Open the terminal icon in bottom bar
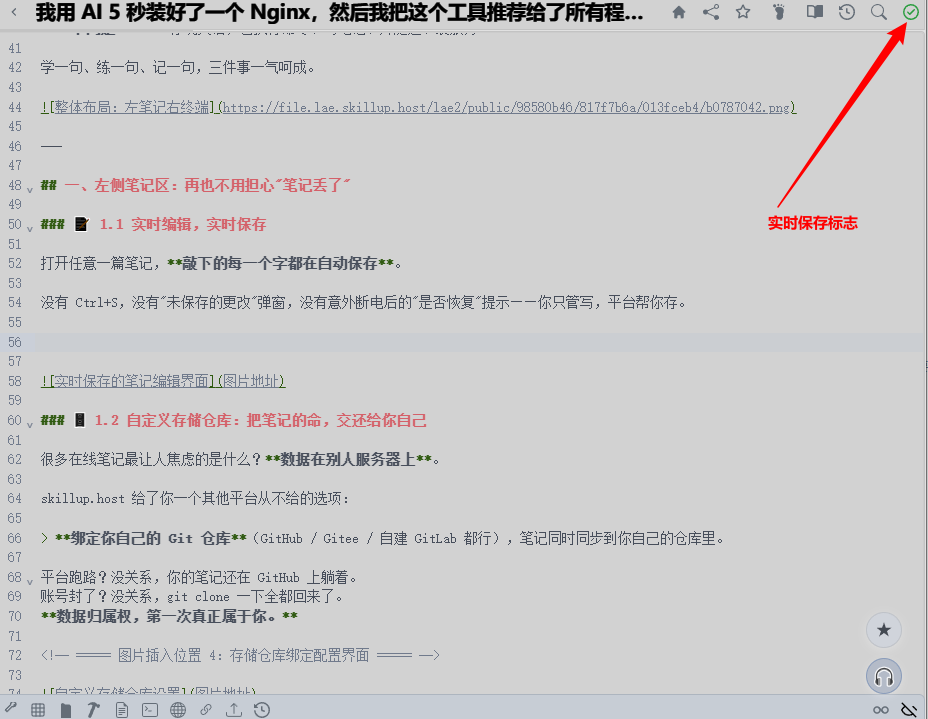 [150, 710]
